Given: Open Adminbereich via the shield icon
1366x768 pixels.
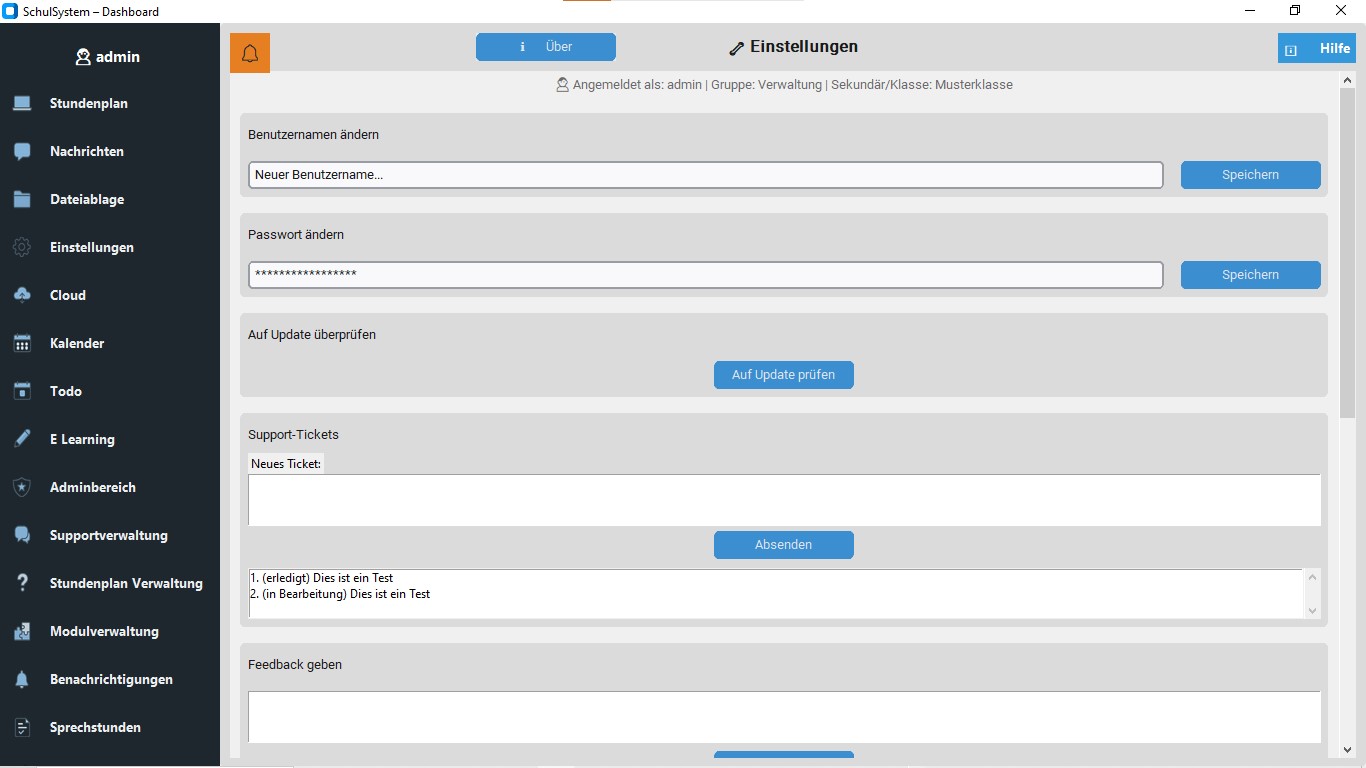Looking at the screenshot, I should point(22,487).
